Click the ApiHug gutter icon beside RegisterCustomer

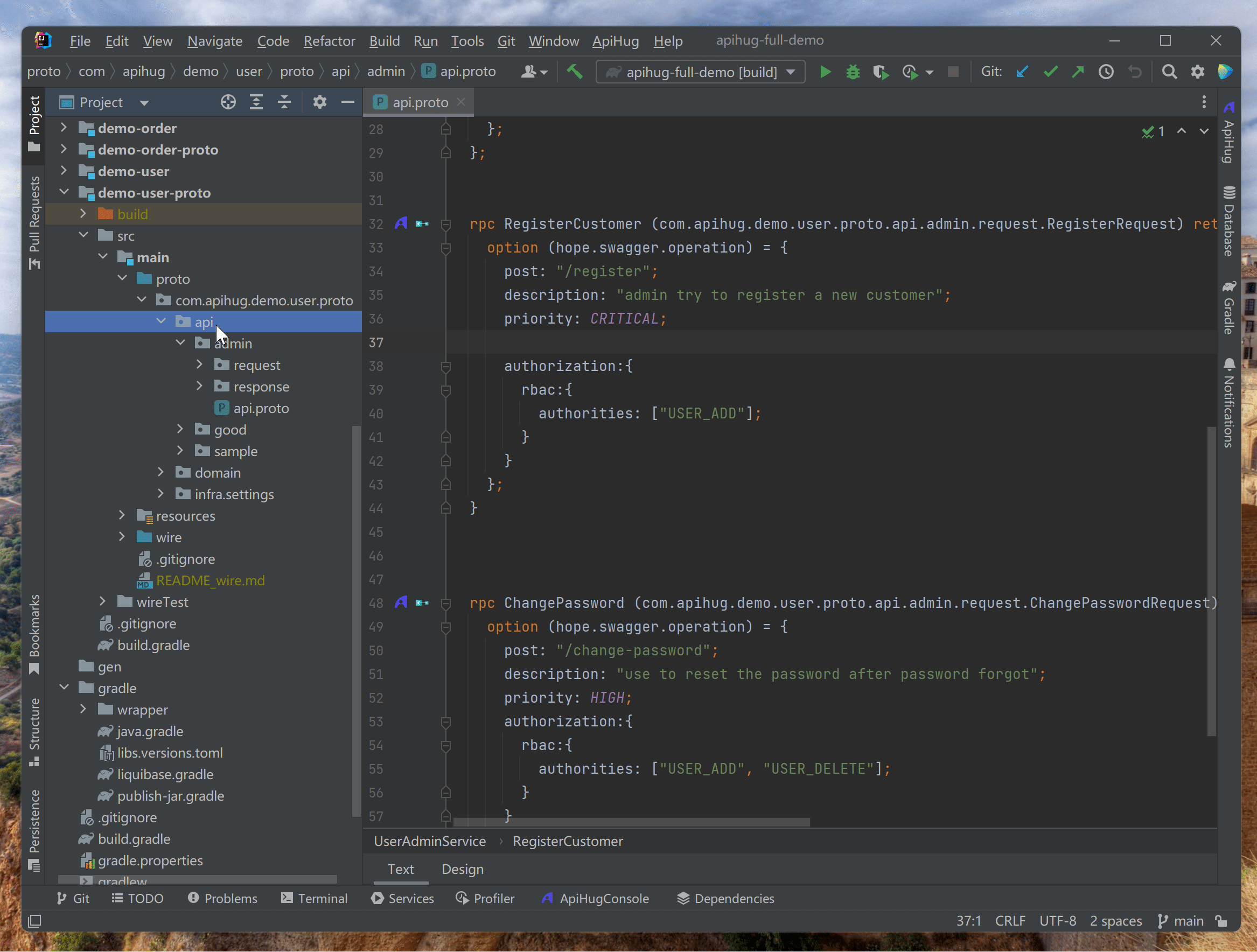[401, 224]
